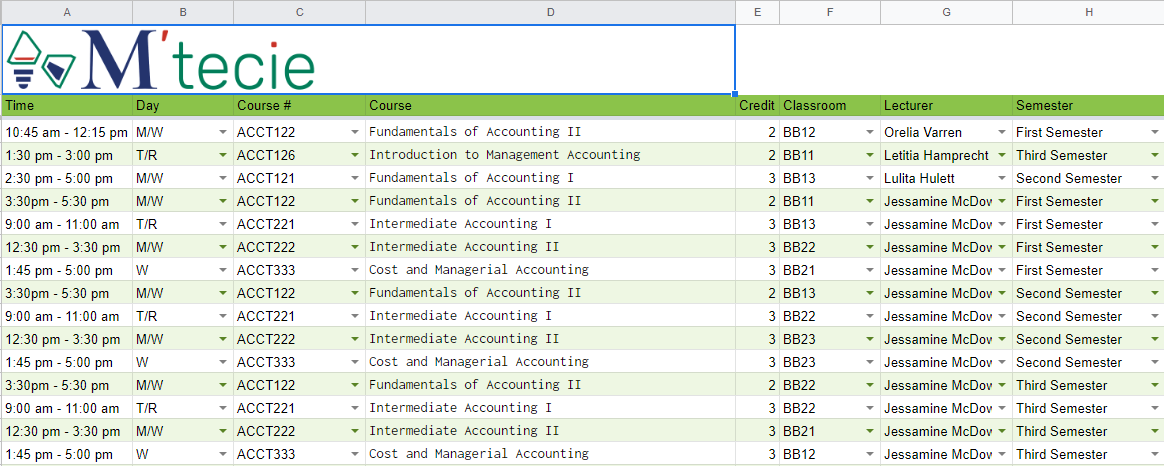The width and height of the screenshot is (1164, 466).
Task: Select 'Introduction to Management Accounting' cell
Action: pyautogui.click(x=550, y=156)
